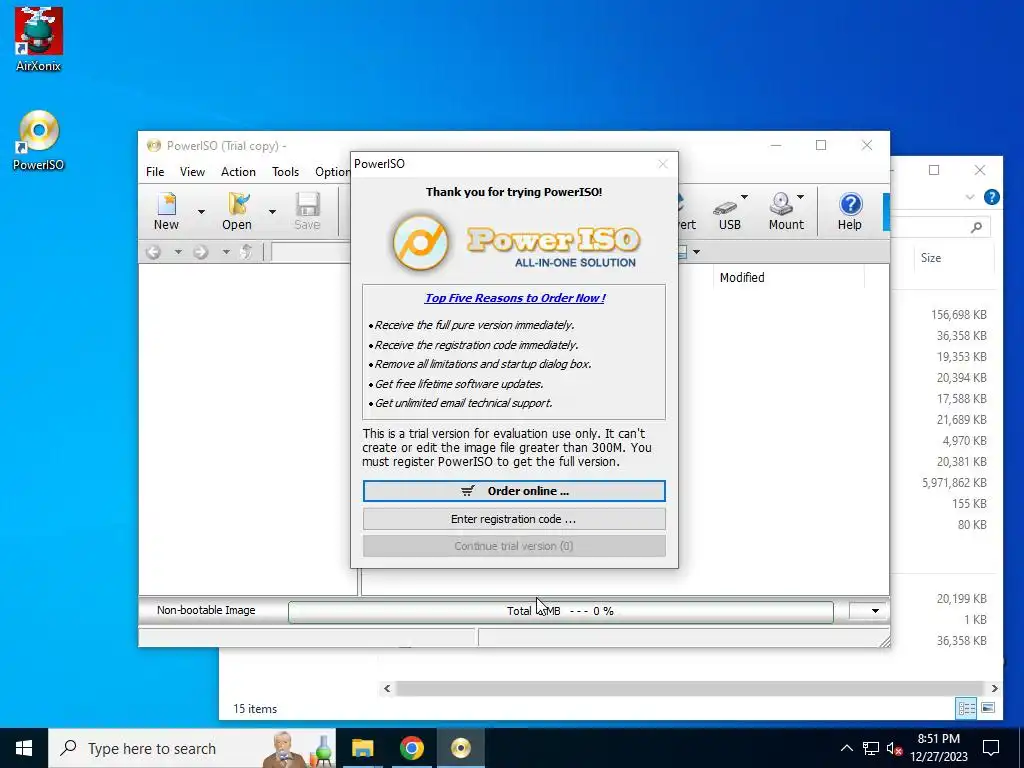Viewport: 1024px width, 768px height.
Task: Launch Google Chrome from the taskbar
Action: pyautogui.click(x=411, y=748)
